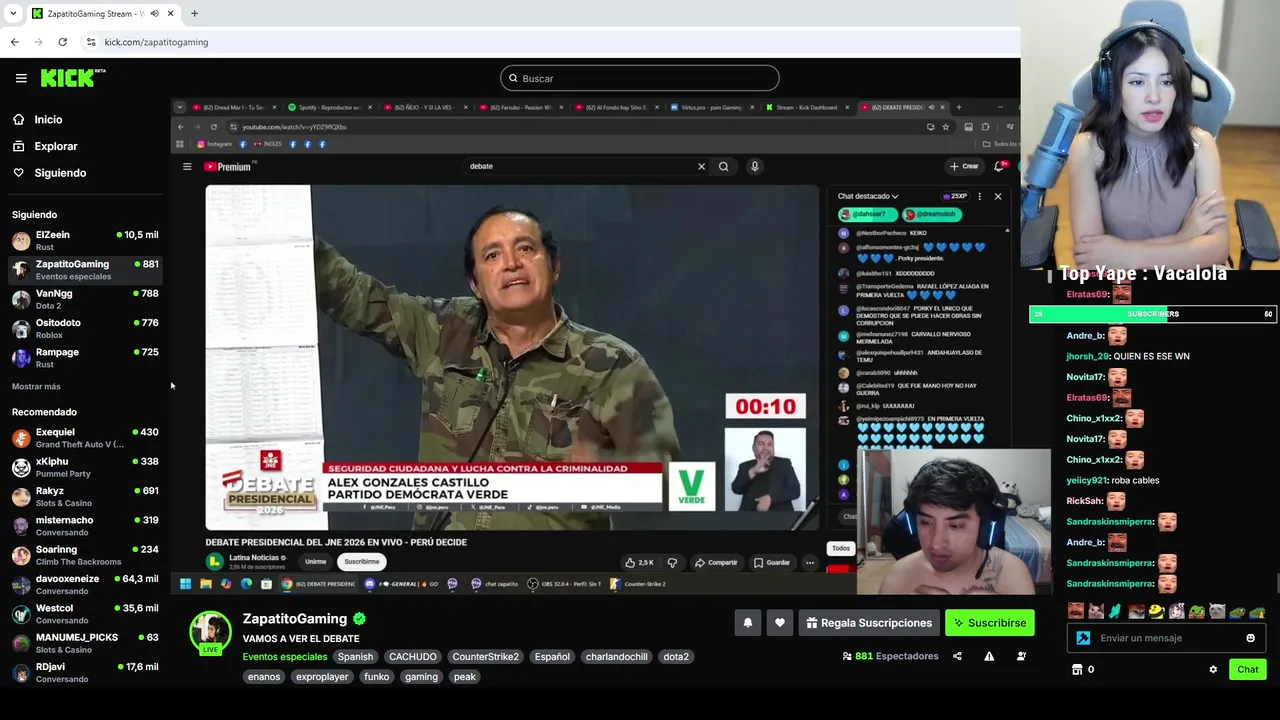Image resolution: width=1280 pixels, height=720 pixels.
Task: Share the stream via the share icon
Action: click(957, 656)
